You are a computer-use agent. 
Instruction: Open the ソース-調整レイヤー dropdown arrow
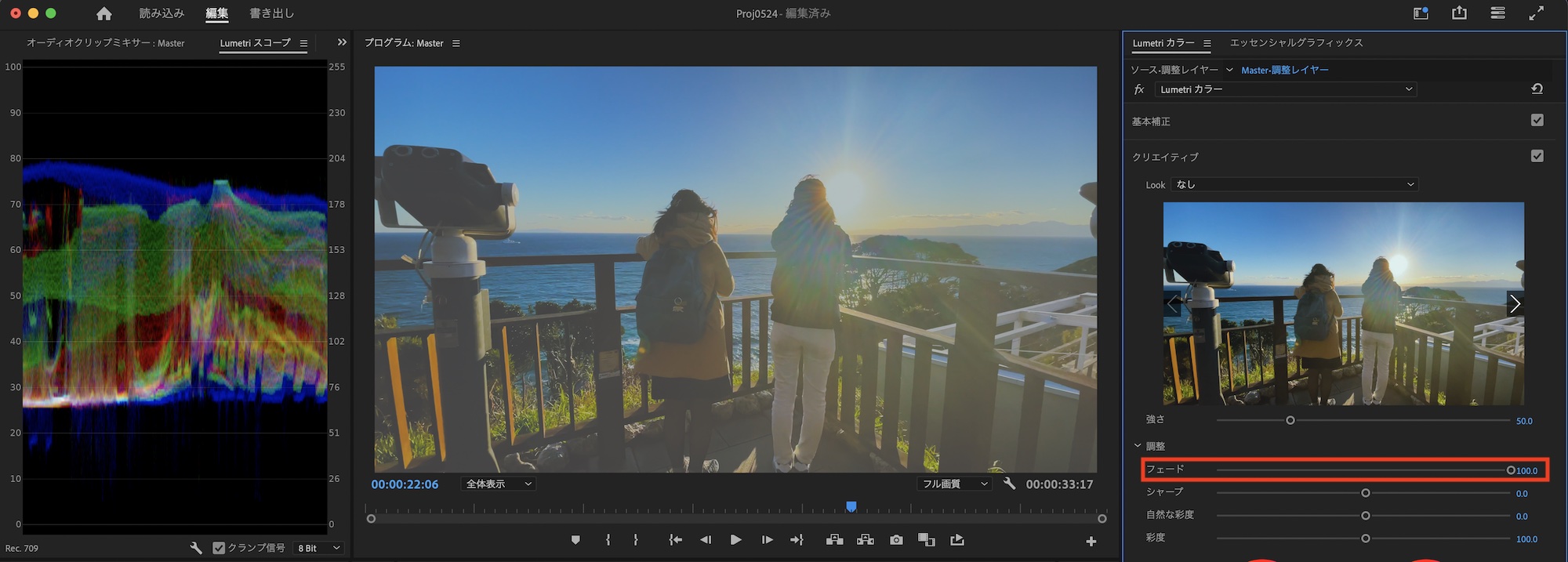[x=1229, y=70]
